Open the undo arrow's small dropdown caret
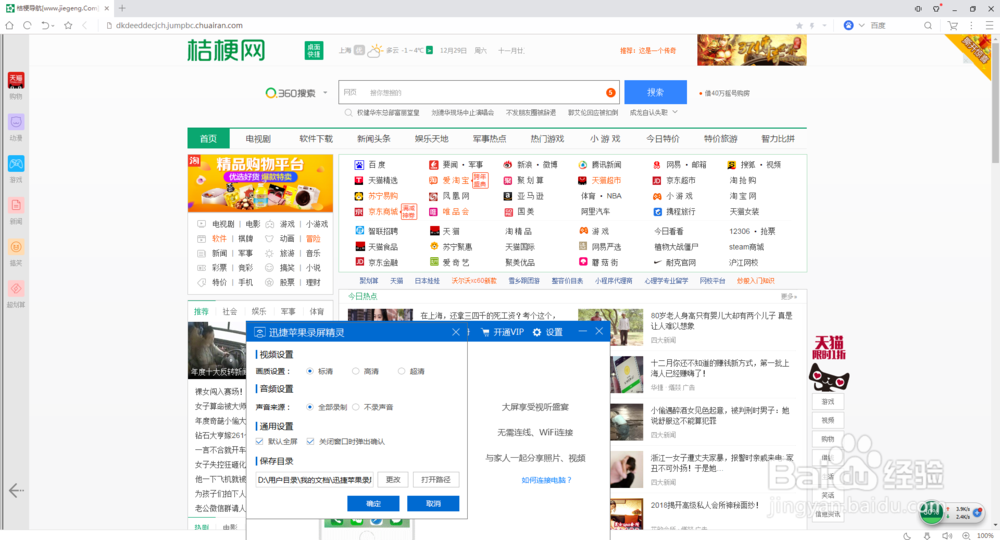Screen dimensions: 1000x540 (x=52, y=26)
